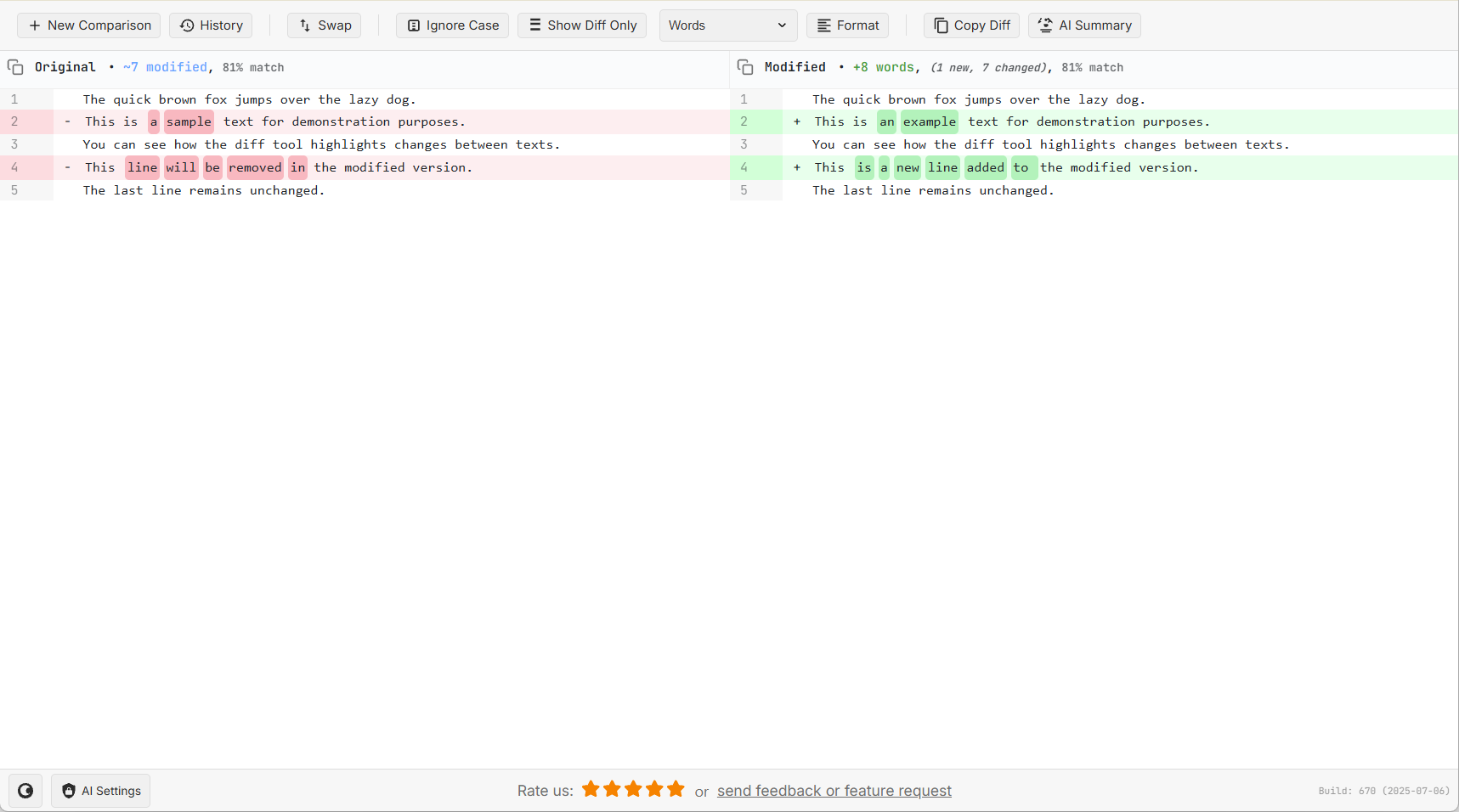This screenshot has width=1459, height=812.
Task: Toggle the Ignore Case option
Action: 452,25
